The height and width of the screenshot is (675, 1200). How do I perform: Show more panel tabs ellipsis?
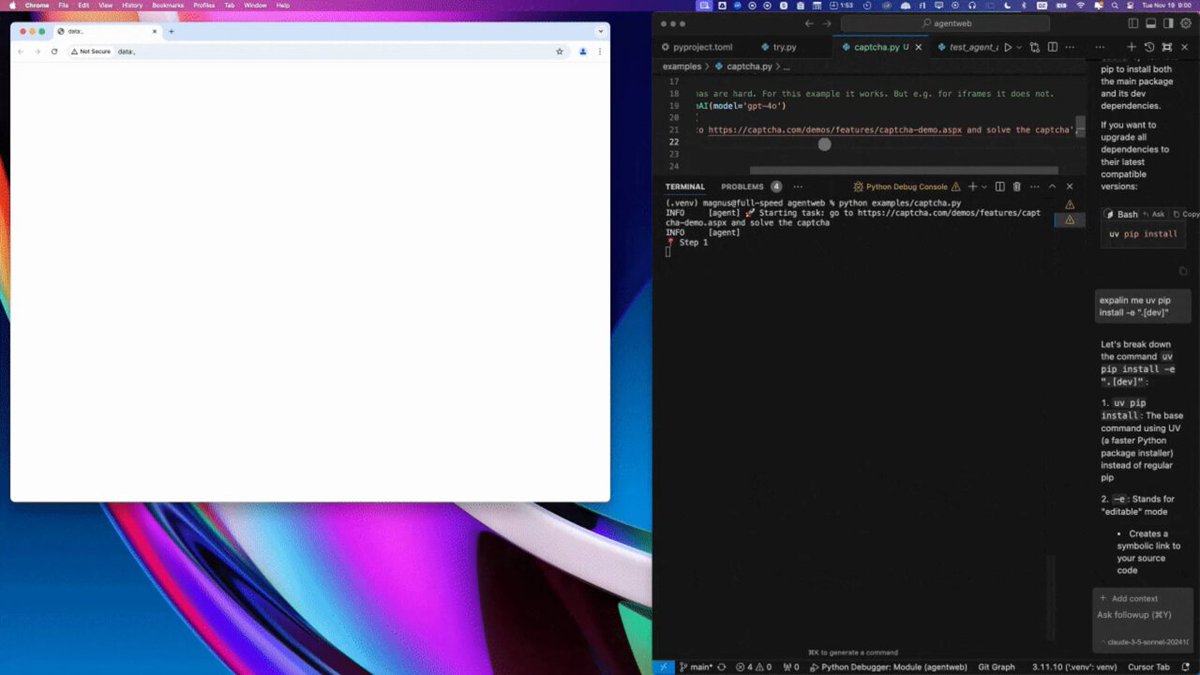pos(798,186)
